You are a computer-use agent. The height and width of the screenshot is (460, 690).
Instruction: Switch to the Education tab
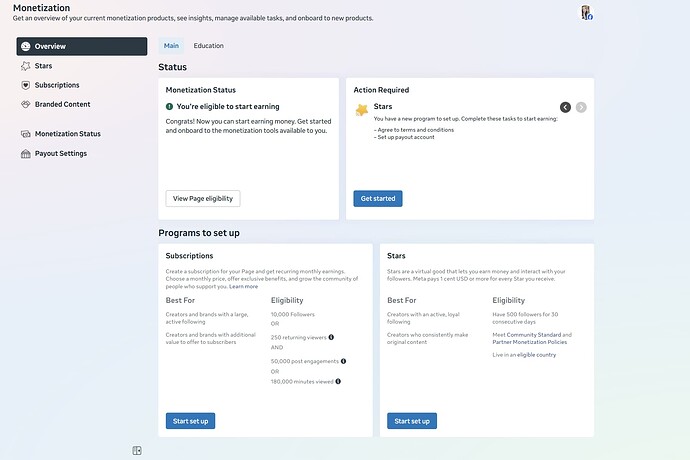(209, 46)
